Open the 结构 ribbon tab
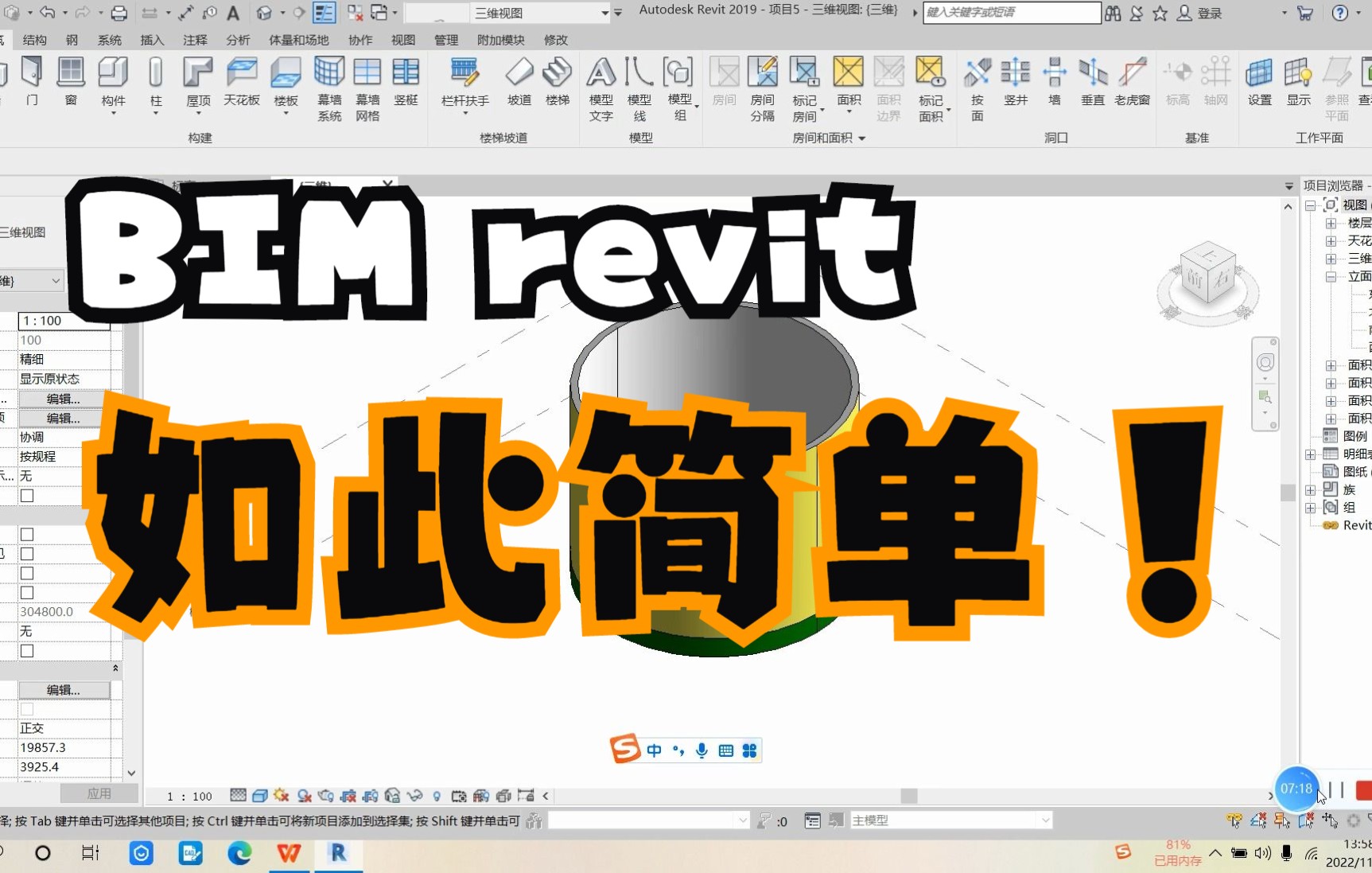The image size is (1372, 873). 34,40
